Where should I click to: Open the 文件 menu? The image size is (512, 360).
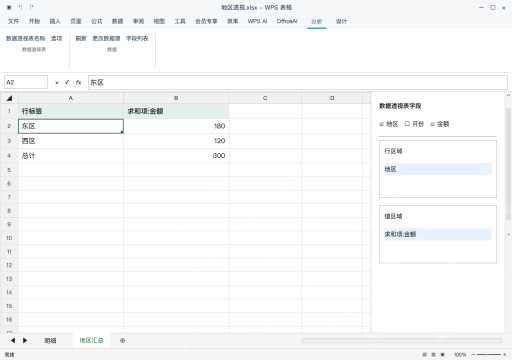pos(13,21)
